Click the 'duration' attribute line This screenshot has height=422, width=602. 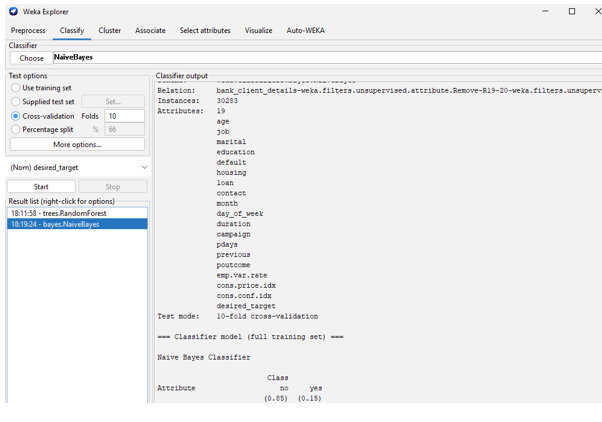[x=233, y=224]
